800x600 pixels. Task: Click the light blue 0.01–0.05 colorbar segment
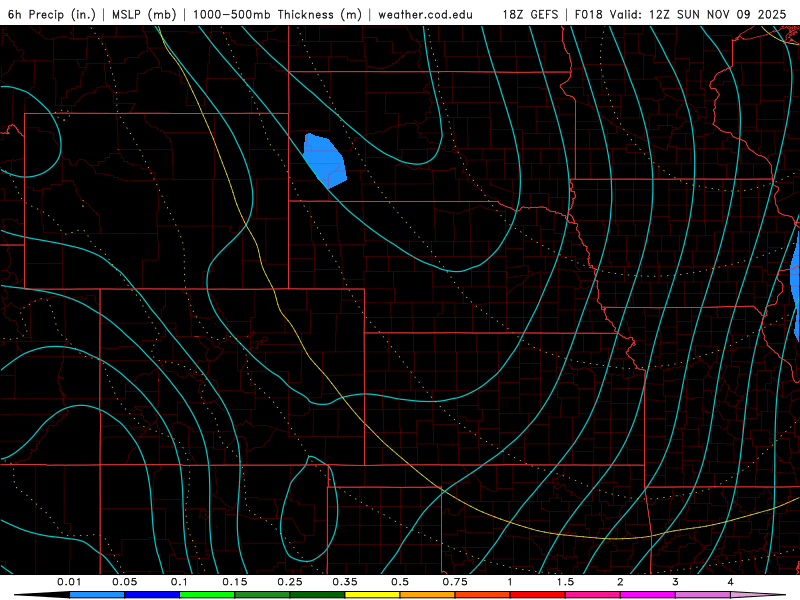tap(97, 595)
